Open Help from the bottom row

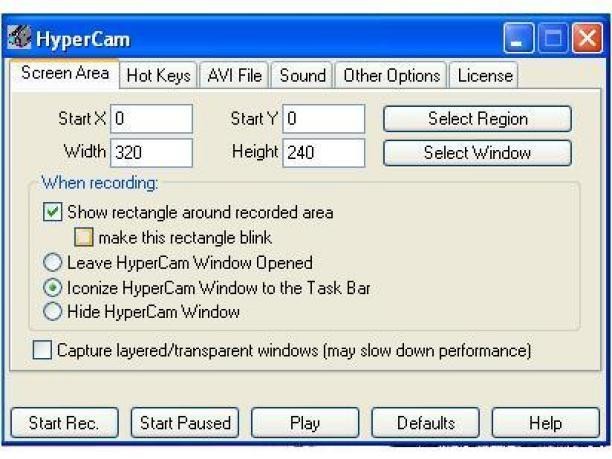[x=546, y=423]
